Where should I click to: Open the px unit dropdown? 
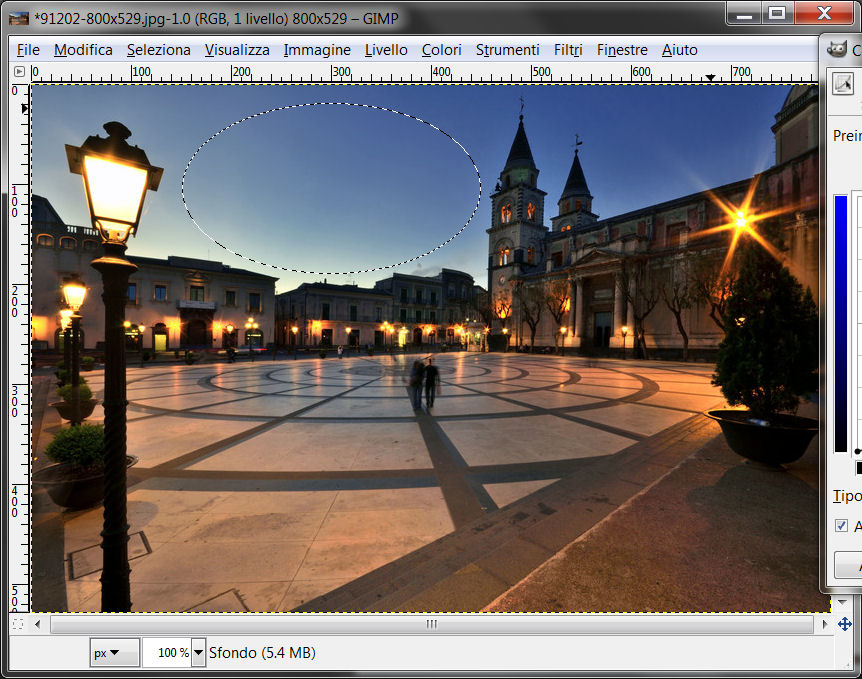coord(116,653)
